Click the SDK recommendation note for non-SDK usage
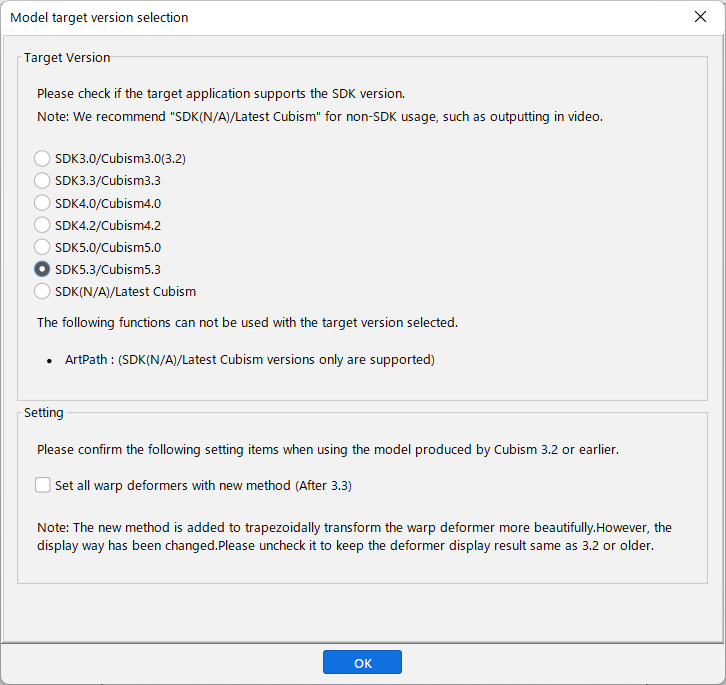The width and height of the screenshot is (726, 685). coord(320,116)
